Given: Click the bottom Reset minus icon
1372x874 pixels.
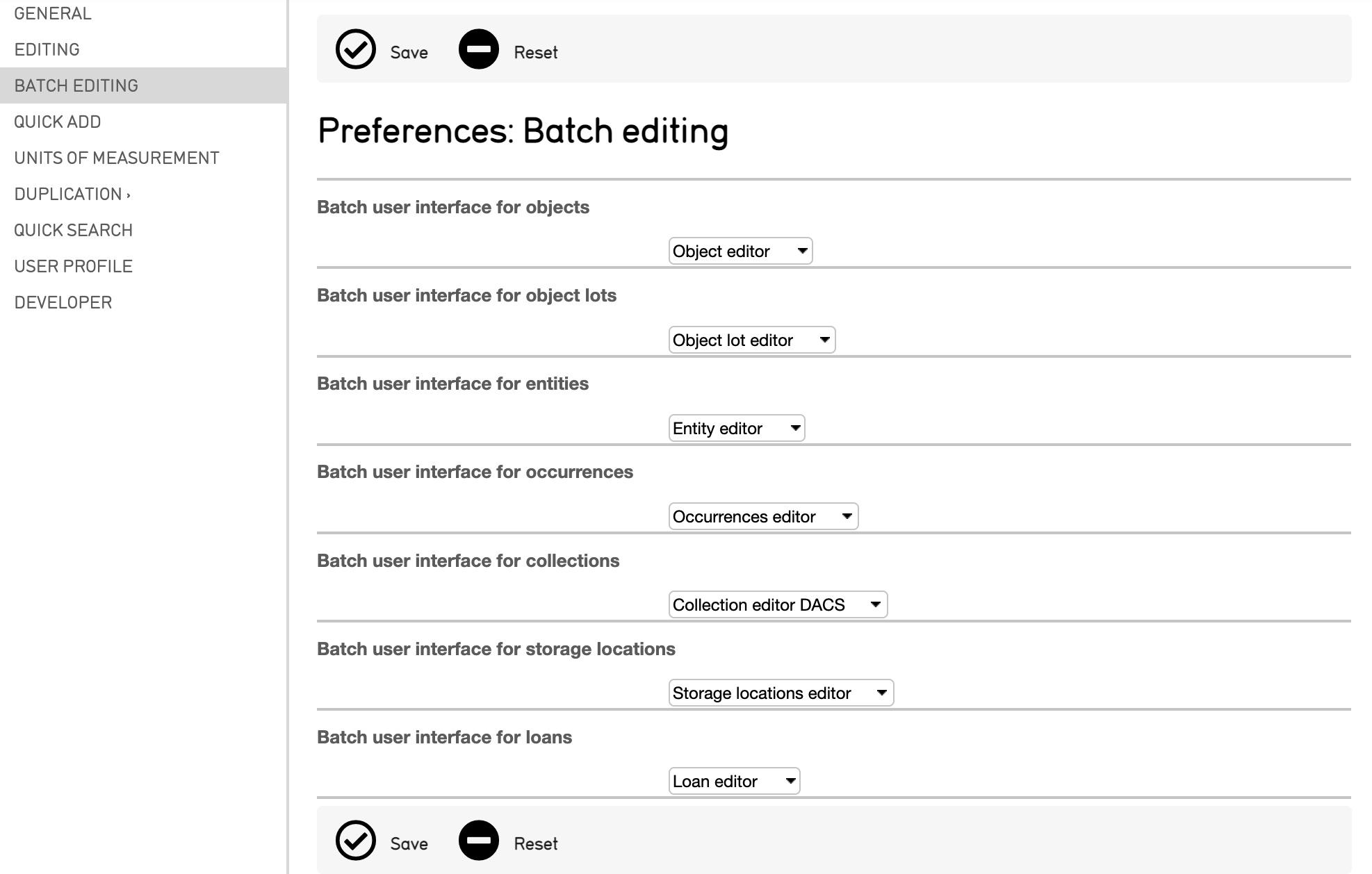Looking at the screenshot, I should 478,841.
